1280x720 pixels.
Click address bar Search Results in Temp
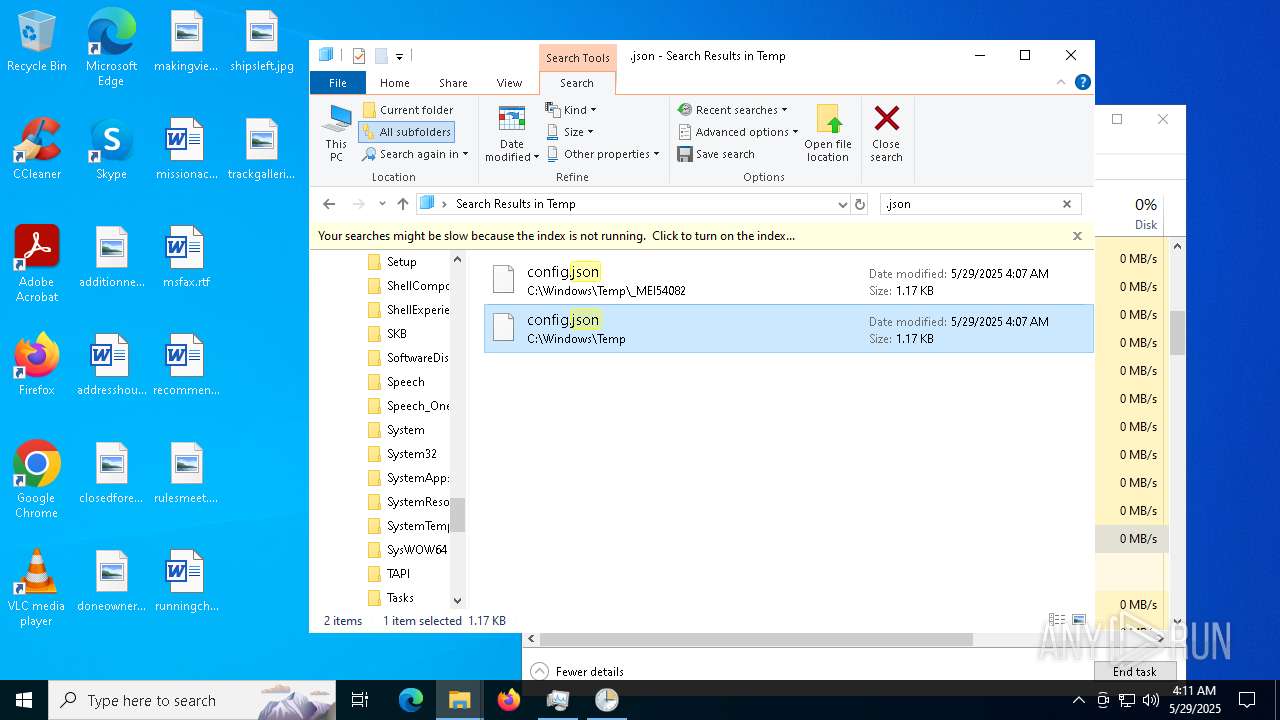[x=515, y=204]
